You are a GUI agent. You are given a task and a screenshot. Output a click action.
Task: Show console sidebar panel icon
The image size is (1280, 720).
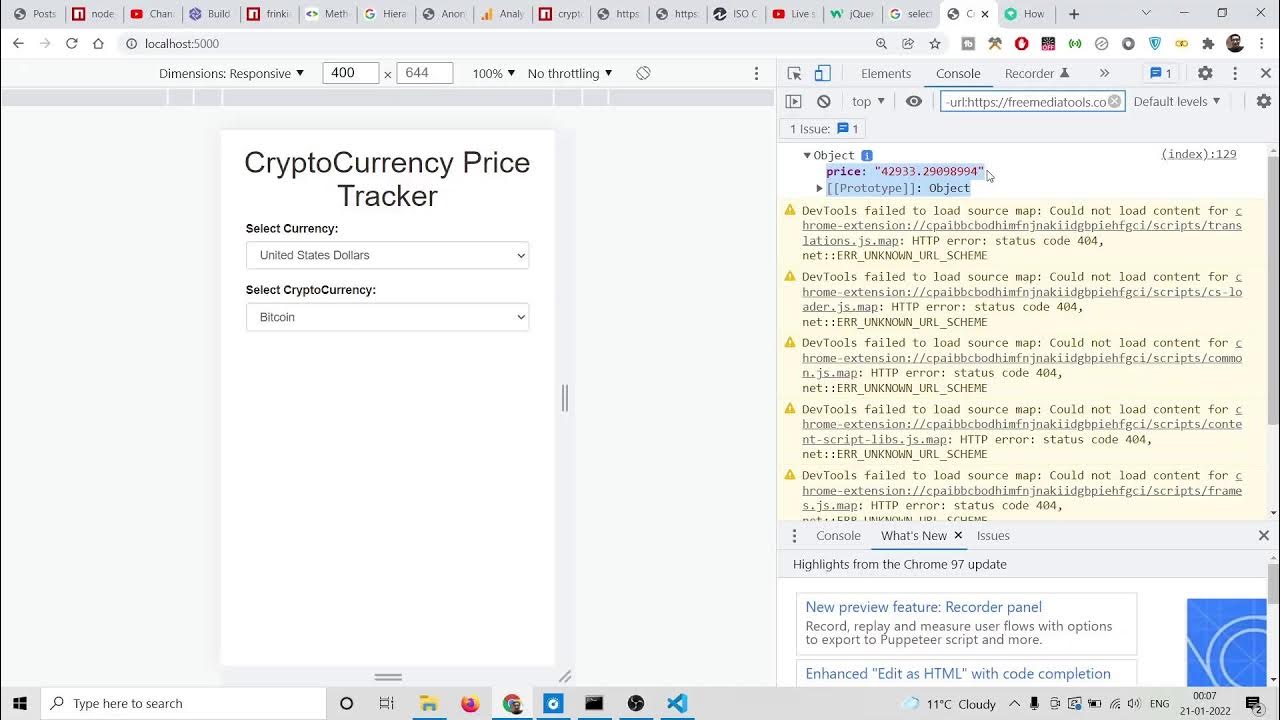[x=793, y=101]
